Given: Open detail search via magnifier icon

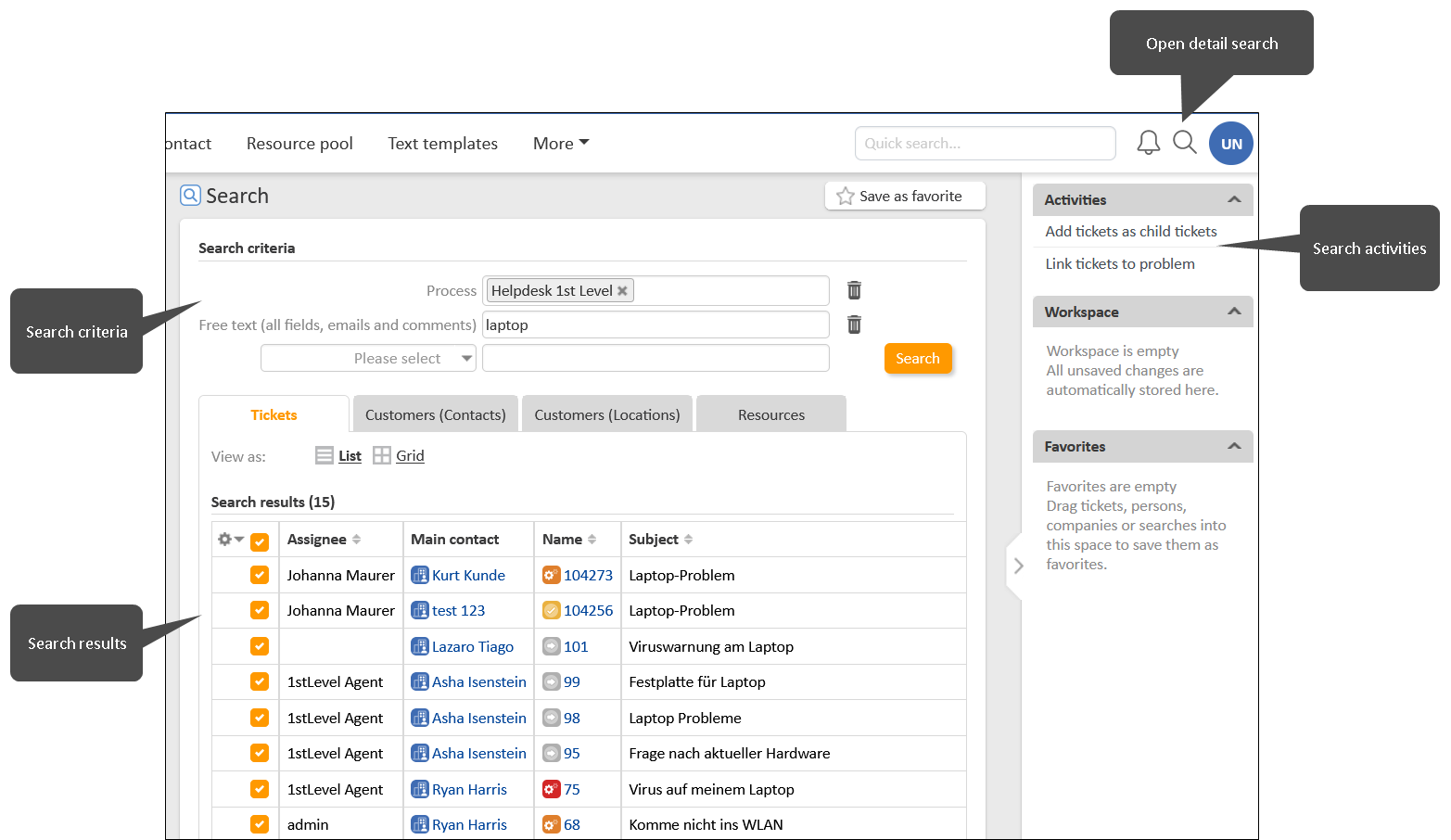Looking at the screenshot, I should (x=1184, y=143).
